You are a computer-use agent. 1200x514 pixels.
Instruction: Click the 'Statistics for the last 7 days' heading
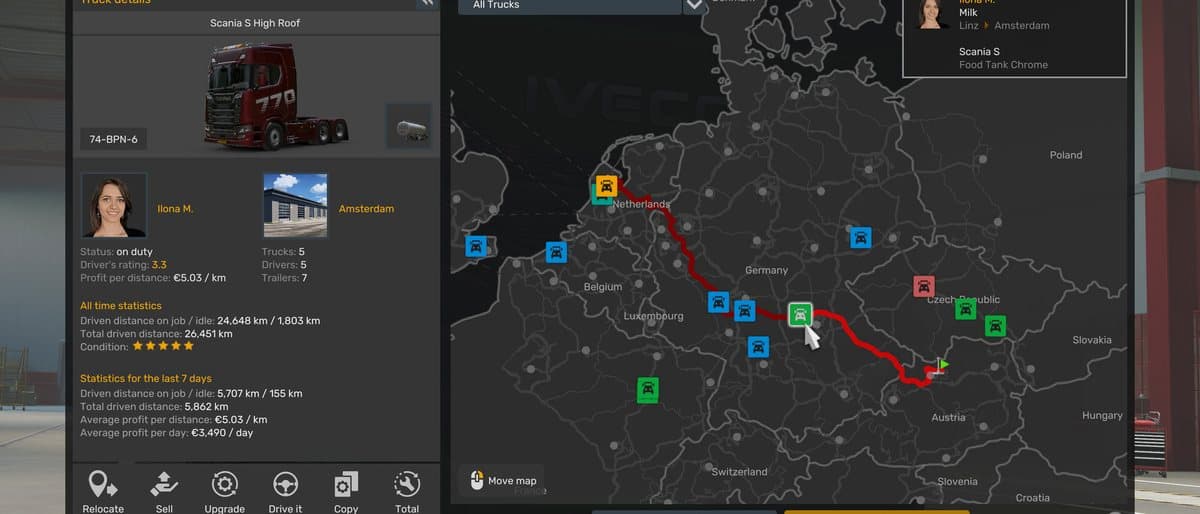(x=146, y=379)
